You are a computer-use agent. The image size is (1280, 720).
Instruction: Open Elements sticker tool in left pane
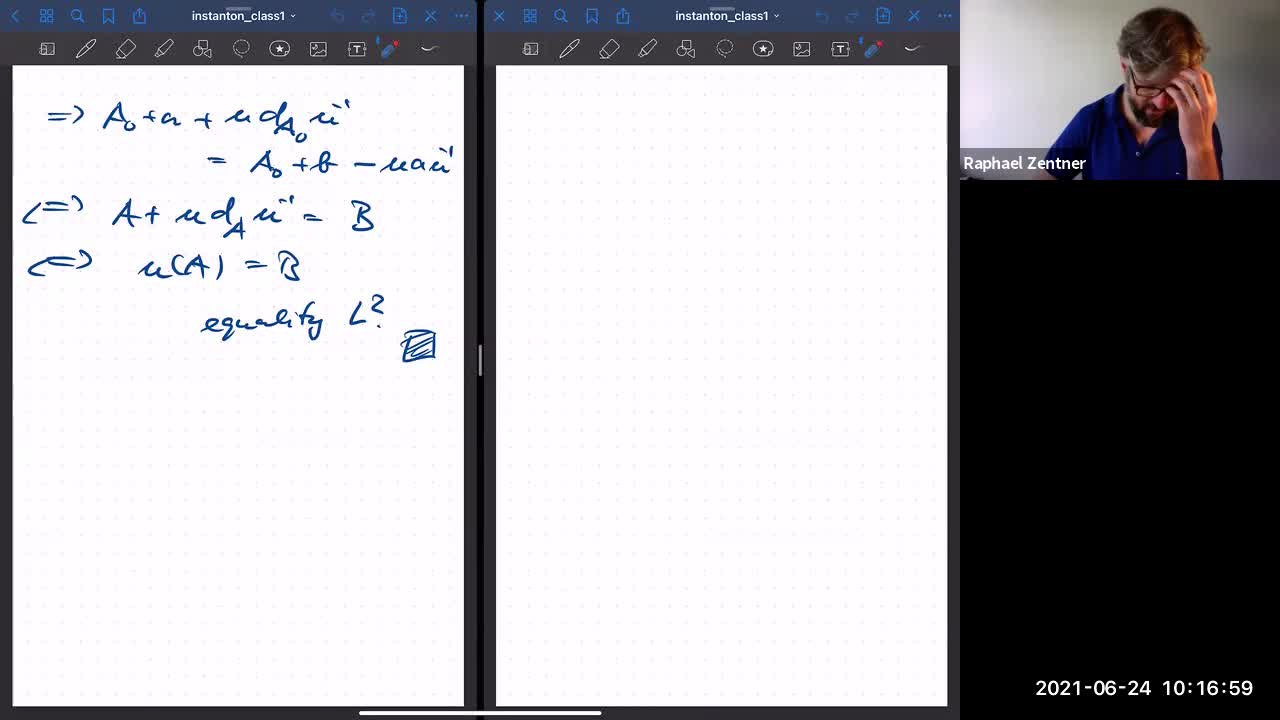click(x=280, y=49)
